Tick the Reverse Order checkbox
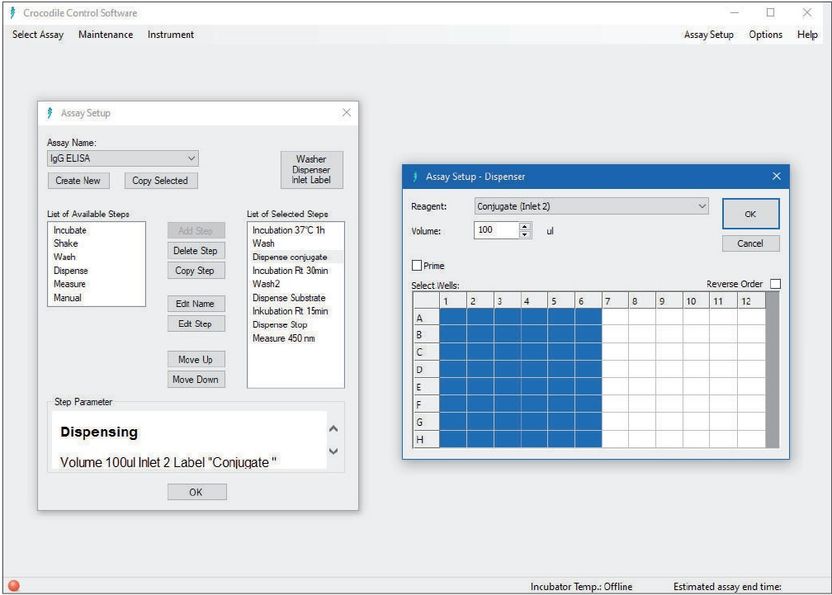This screenshot has width=832, height=595. pyautogui.click(x=775, y=284)
